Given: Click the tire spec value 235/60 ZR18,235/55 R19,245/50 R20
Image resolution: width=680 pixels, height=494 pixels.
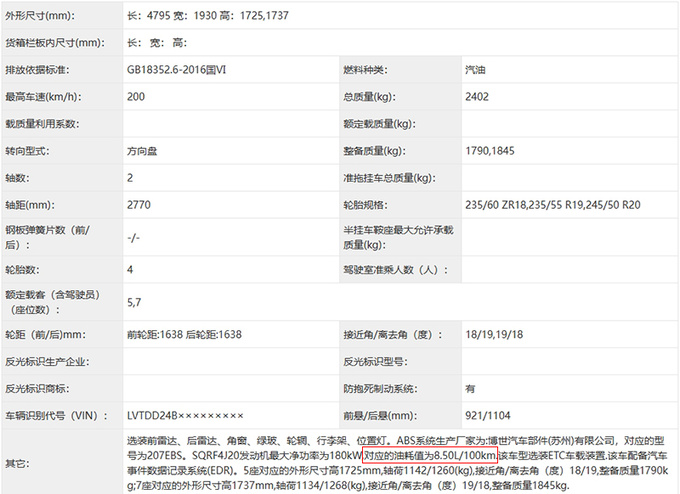Looking at the screenshot, I should pyautogui.click(x=552, y=205).
